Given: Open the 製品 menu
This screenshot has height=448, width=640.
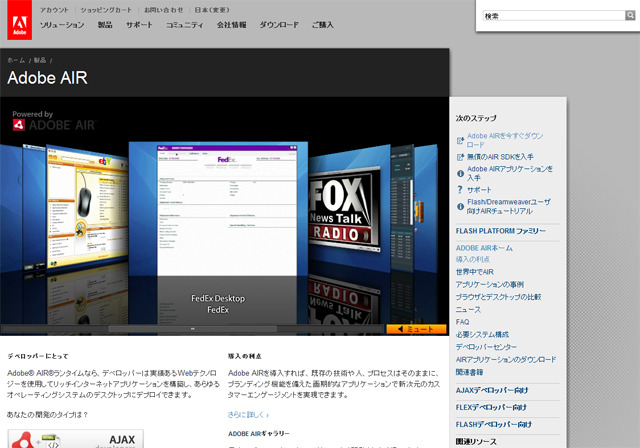Looking at the screenshot, I should pyautogui.click(x=105, y=25).
